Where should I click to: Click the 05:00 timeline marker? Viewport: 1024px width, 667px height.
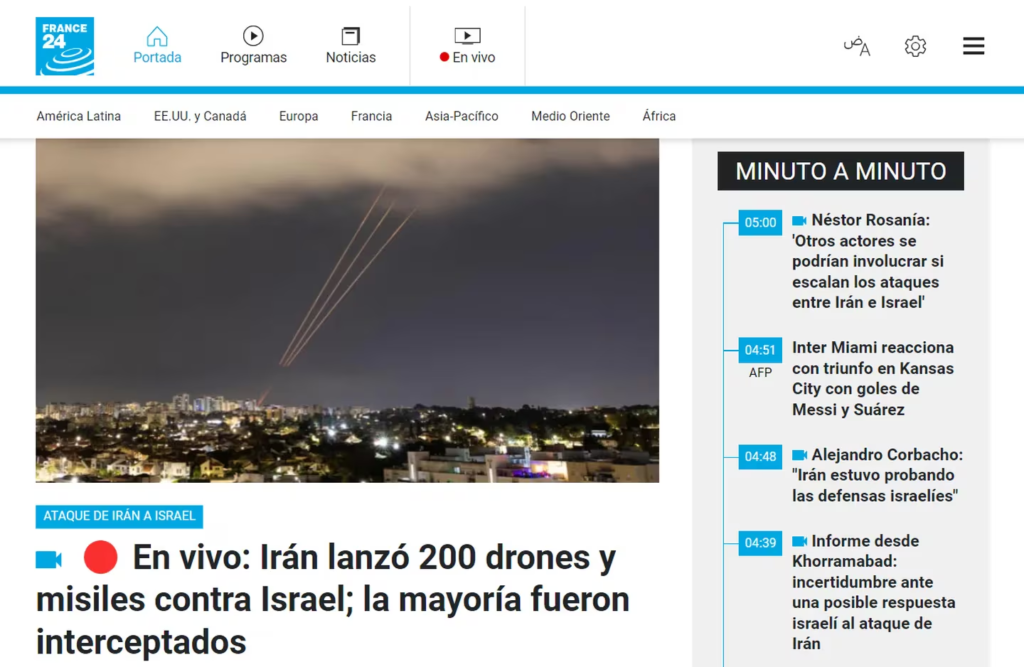tap(760, 222)
